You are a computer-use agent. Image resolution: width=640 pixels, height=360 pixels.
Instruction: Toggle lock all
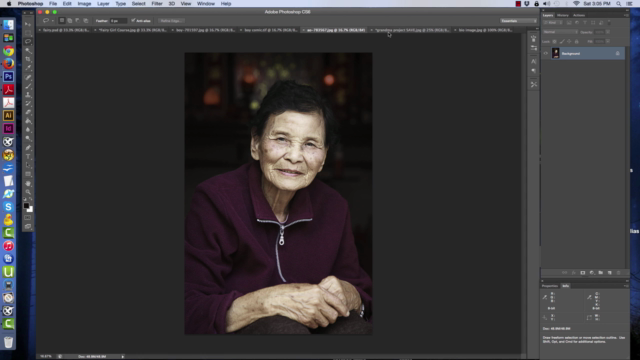[576, 42]
